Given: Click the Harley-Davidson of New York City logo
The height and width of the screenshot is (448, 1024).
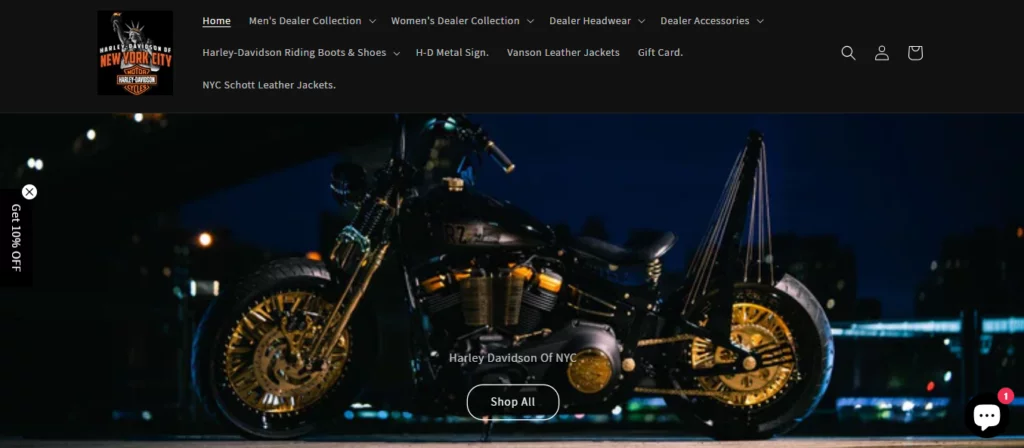Looking at the screenshot, I should (x=135, y=53).
